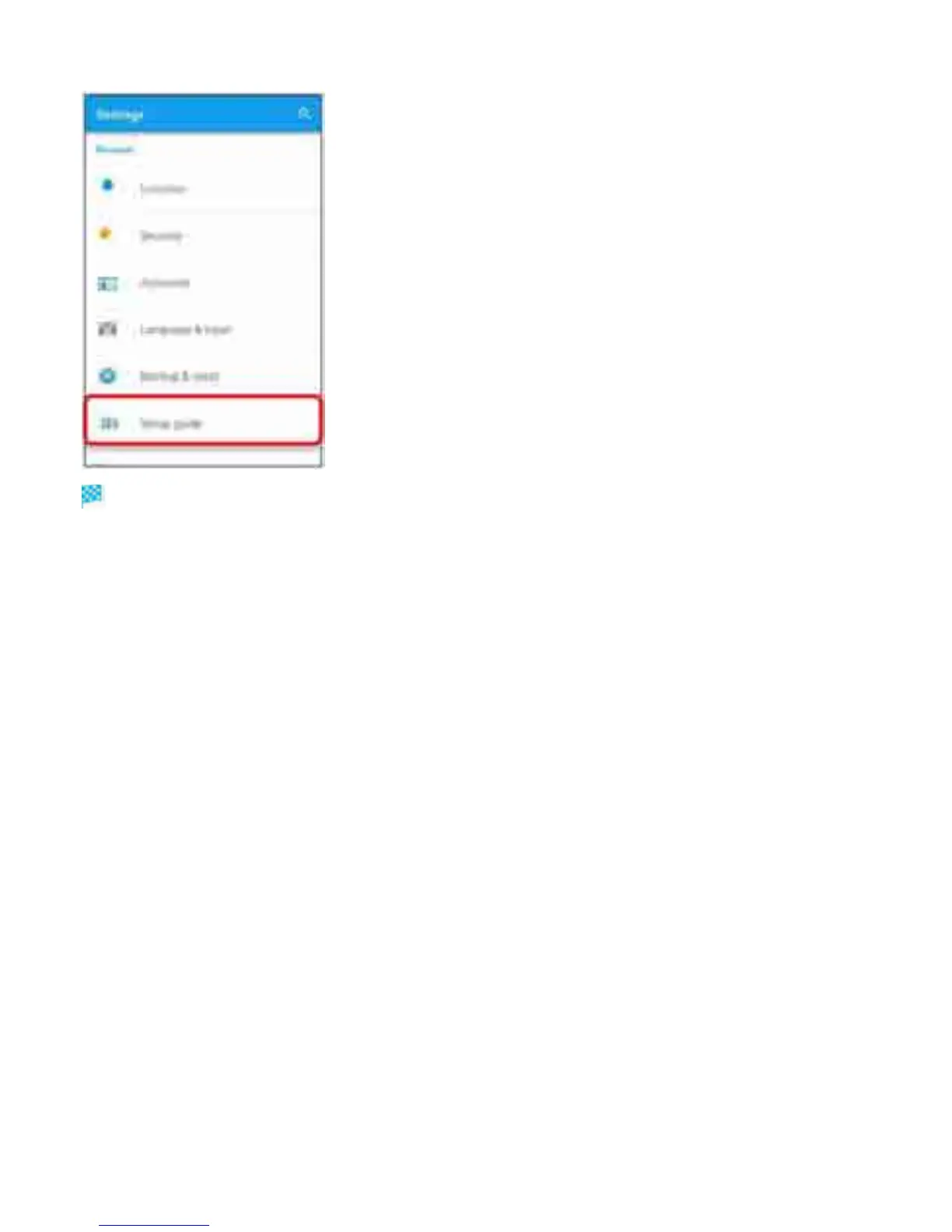
Task: Open Language & input settings
Action: [x=203, y=329]
